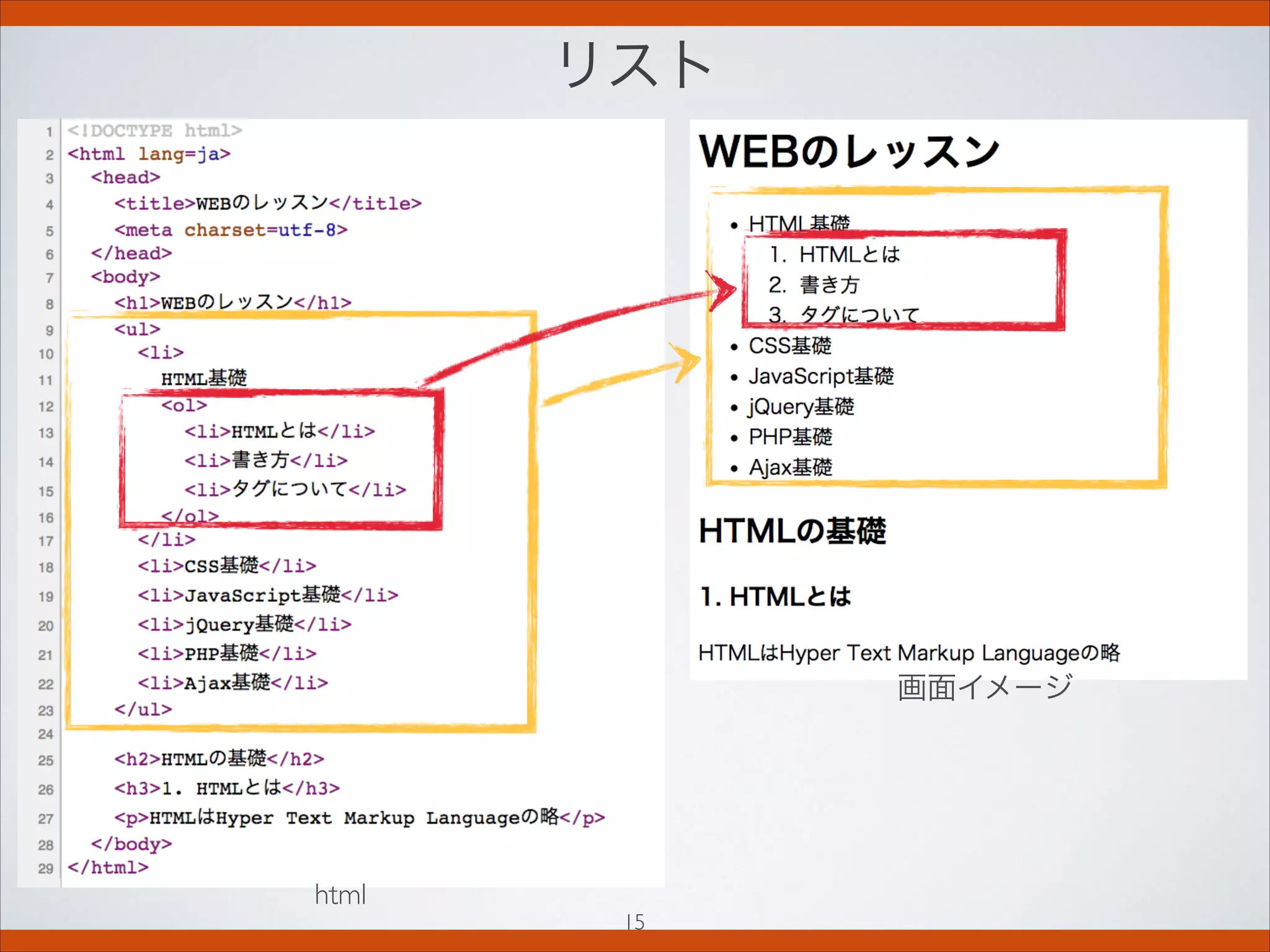Select the 1. HTMLとは subheading in preview
Image resolution: width=1270 pixels, height=952 pixels.
775,596
